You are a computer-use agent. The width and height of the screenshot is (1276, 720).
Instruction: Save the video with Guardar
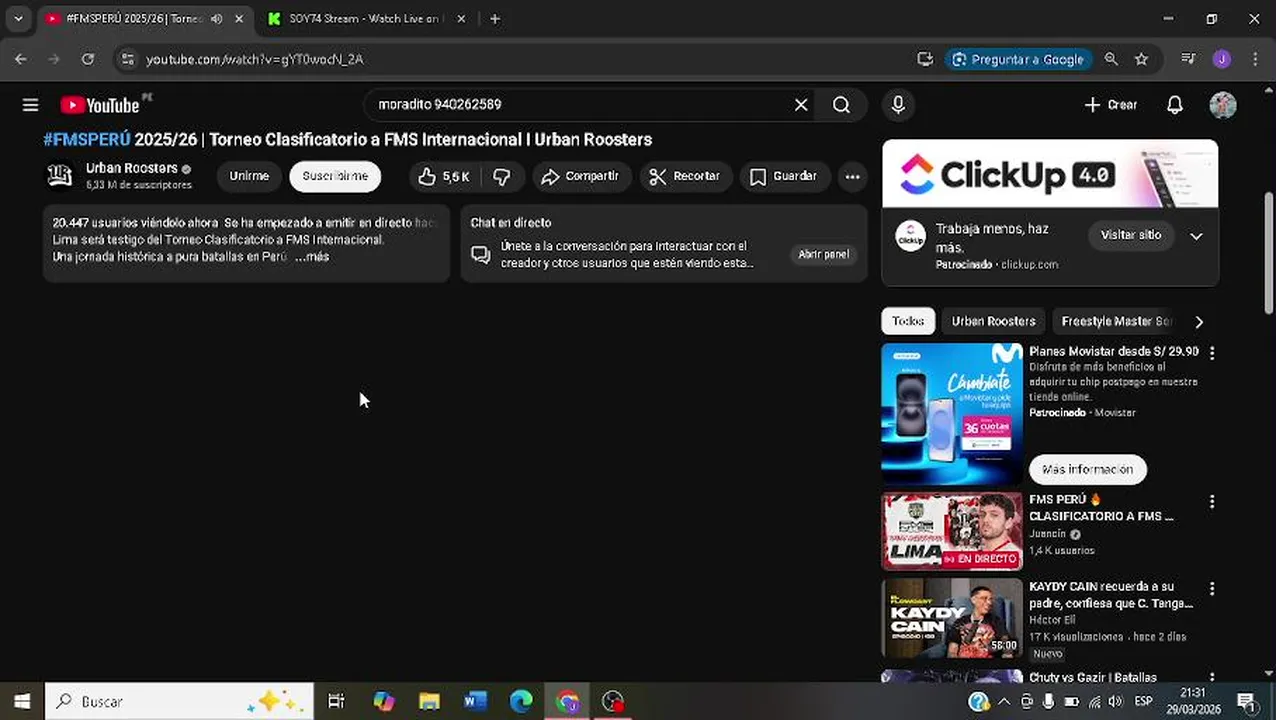pos(784,176)
